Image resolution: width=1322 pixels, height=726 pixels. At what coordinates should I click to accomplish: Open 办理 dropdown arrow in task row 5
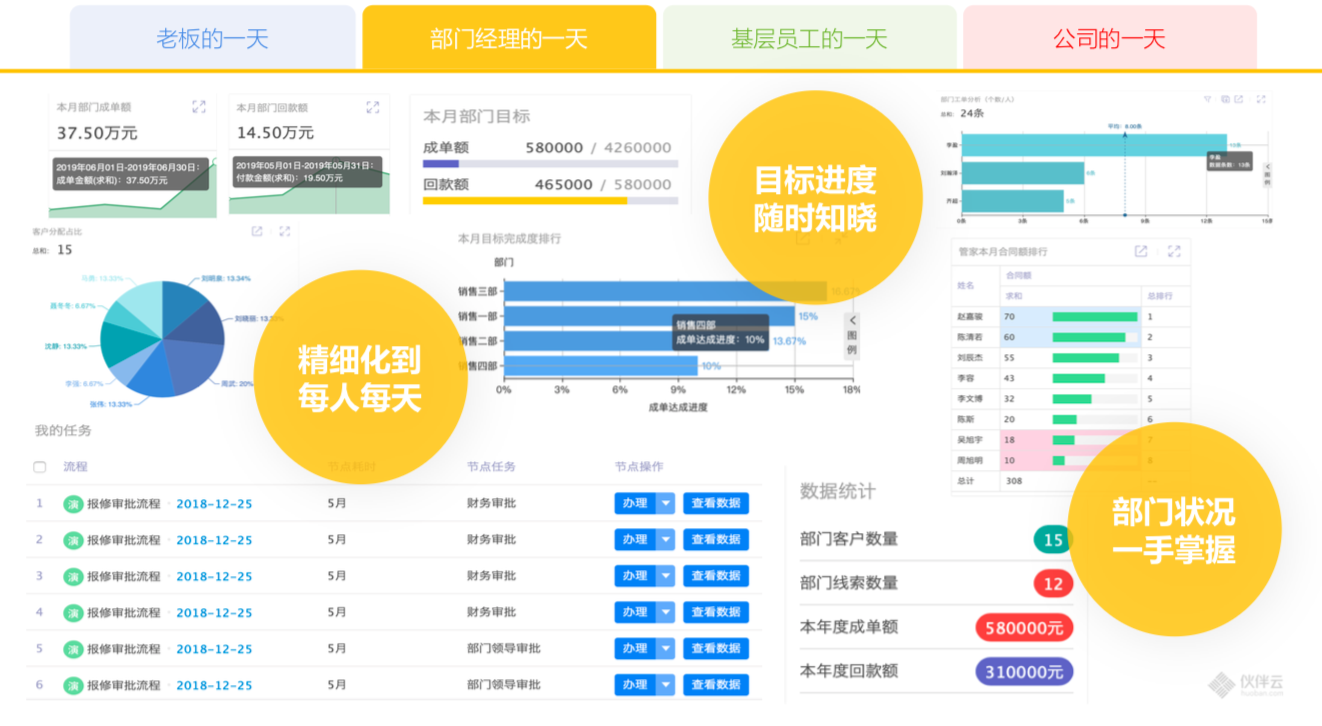point(667,648)
